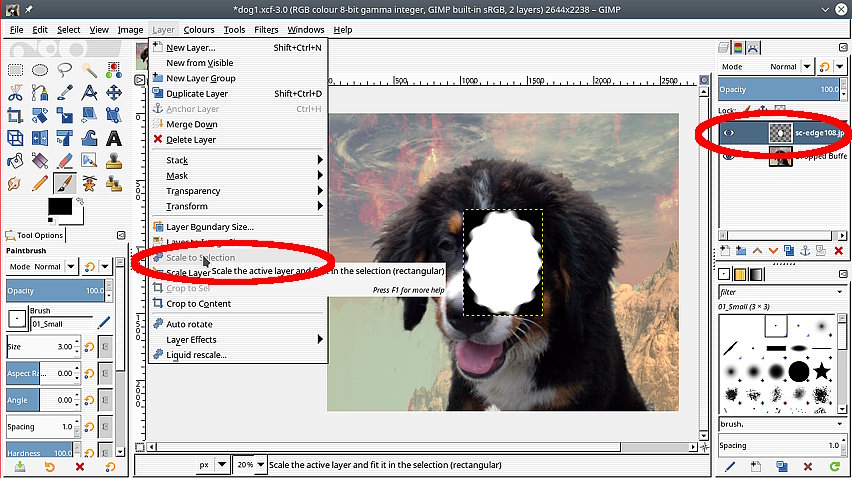
Task: Refresh brushes using the green arrow button
Action: [835, 466]
